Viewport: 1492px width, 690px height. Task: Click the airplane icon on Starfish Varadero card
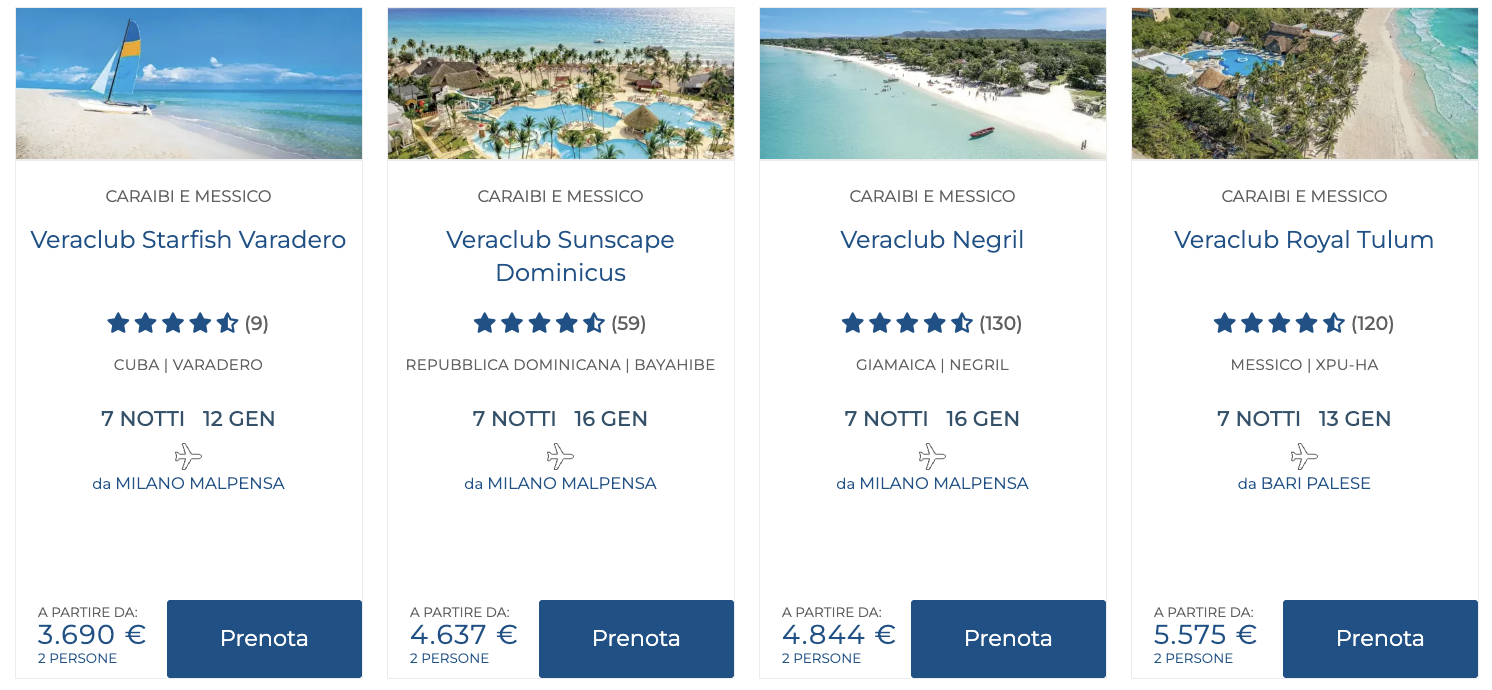[x=188, y=457]
